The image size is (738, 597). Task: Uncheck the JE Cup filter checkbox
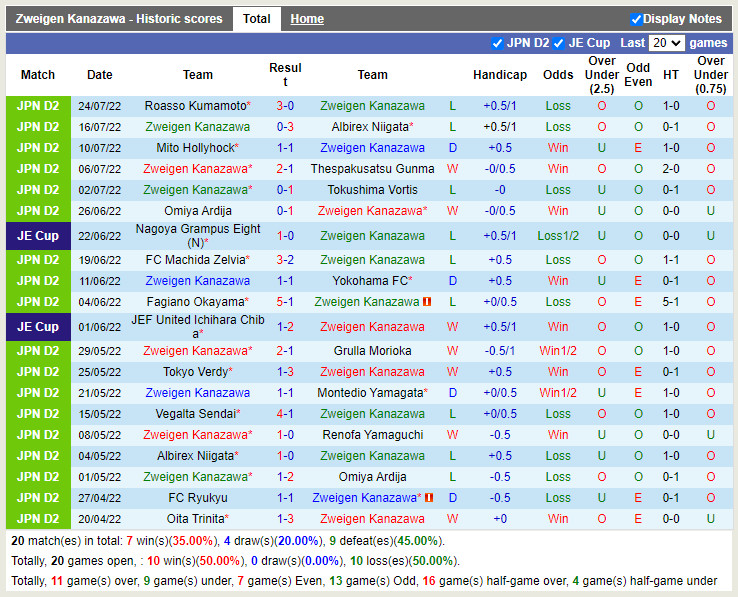(x=560, y=43)
